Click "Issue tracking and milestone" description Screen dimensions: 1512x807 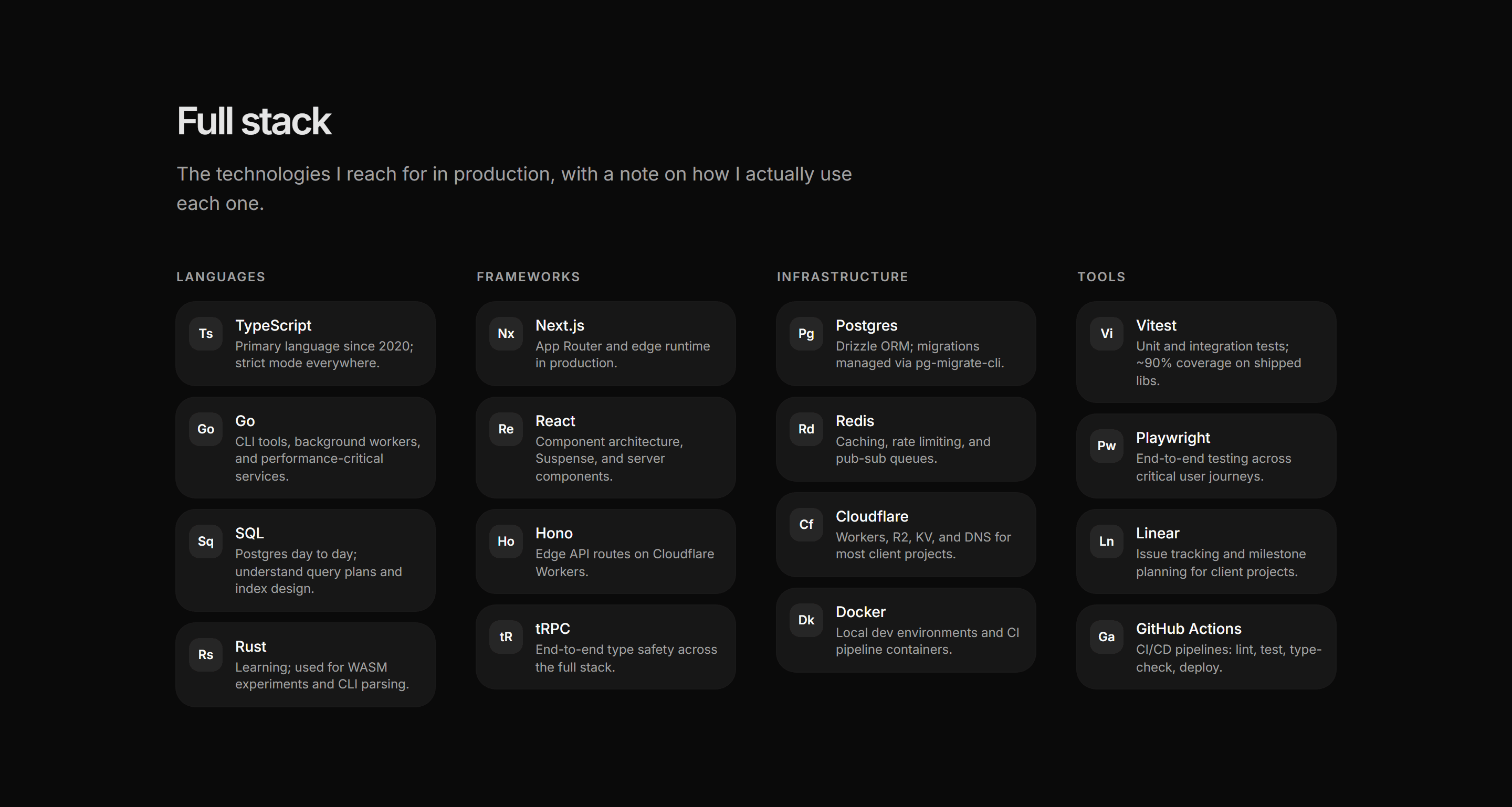1221,562
